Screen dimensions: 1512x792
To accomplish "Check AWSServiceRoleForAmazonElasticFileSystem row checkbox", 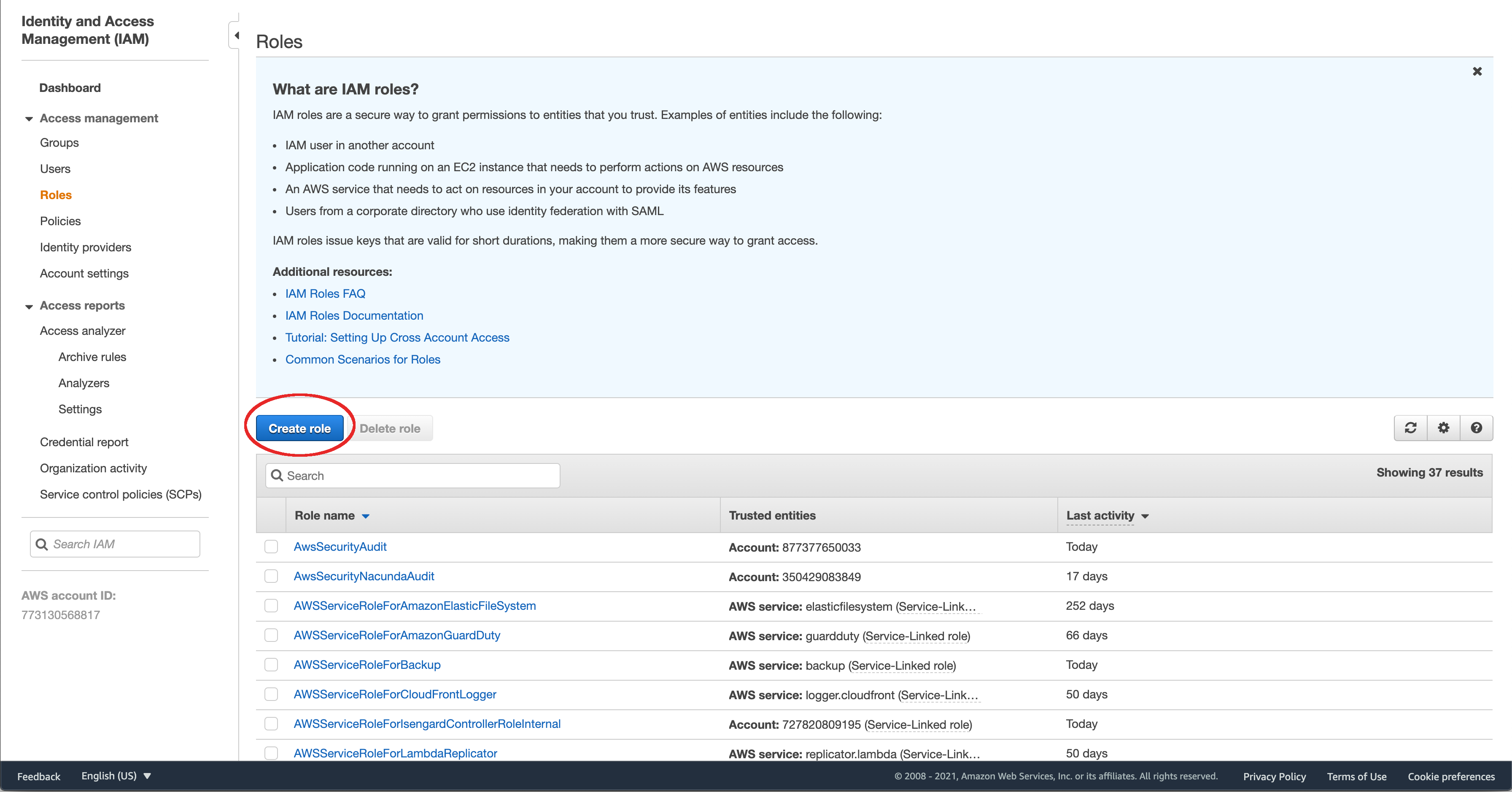I will tap(271, 605).
